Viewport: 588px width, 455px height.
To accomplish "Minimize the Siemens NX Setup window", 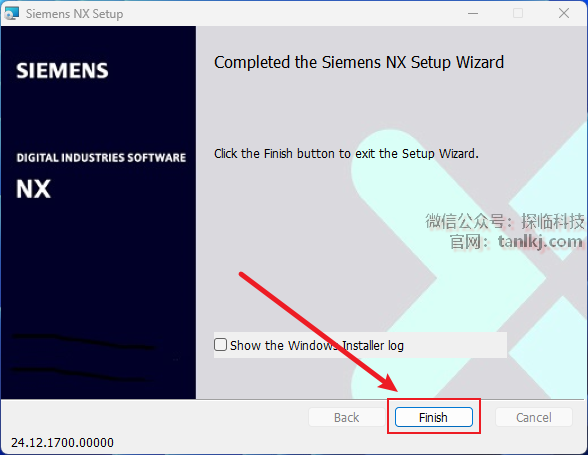I will (473, 14).
